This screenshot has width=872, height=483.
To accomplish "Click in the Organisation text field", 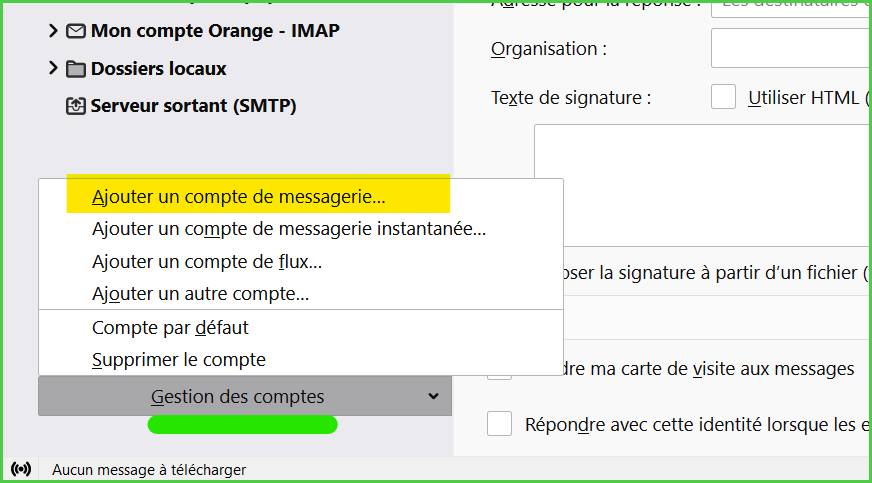I will point(790,48).
